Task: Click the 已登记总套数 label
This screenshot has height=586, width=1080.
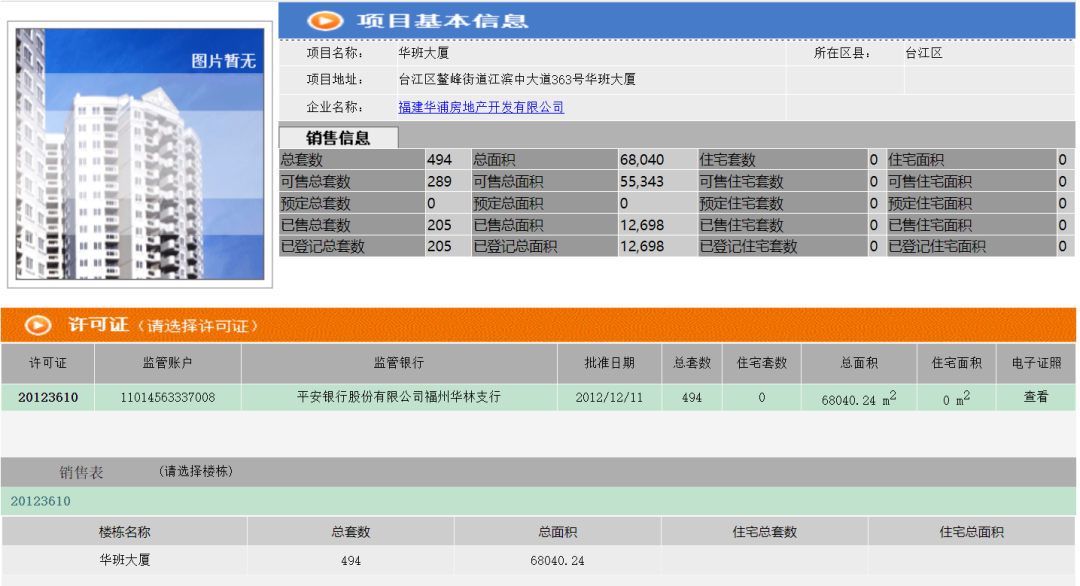Action: (x=322, y=247)
